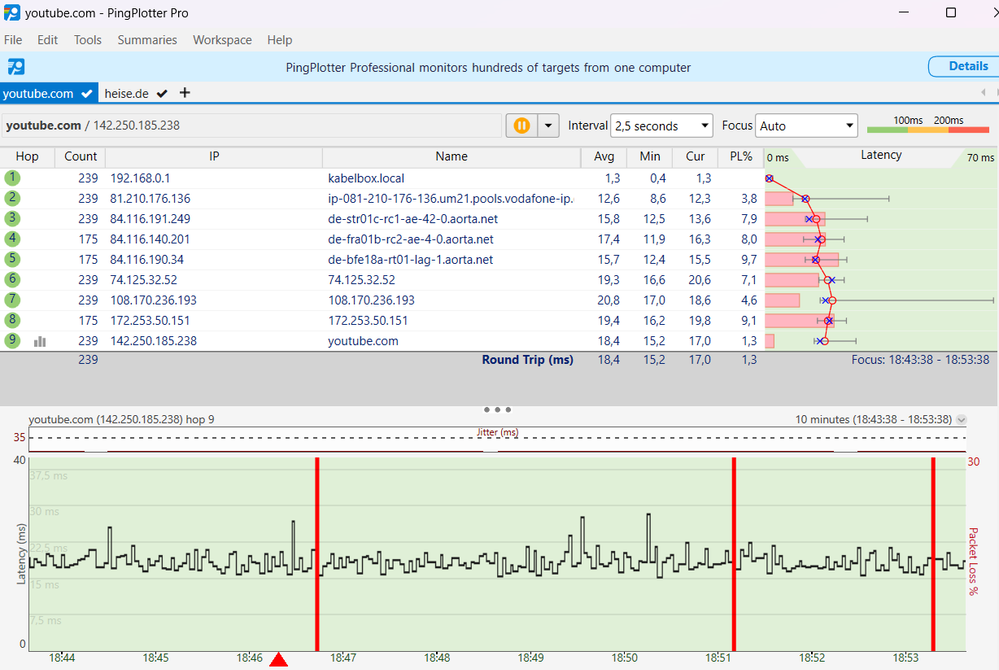Open the Interval dropdown showing 2,5 seconds
This screenshot has height=670, width=999.
[x=661, y=125]
